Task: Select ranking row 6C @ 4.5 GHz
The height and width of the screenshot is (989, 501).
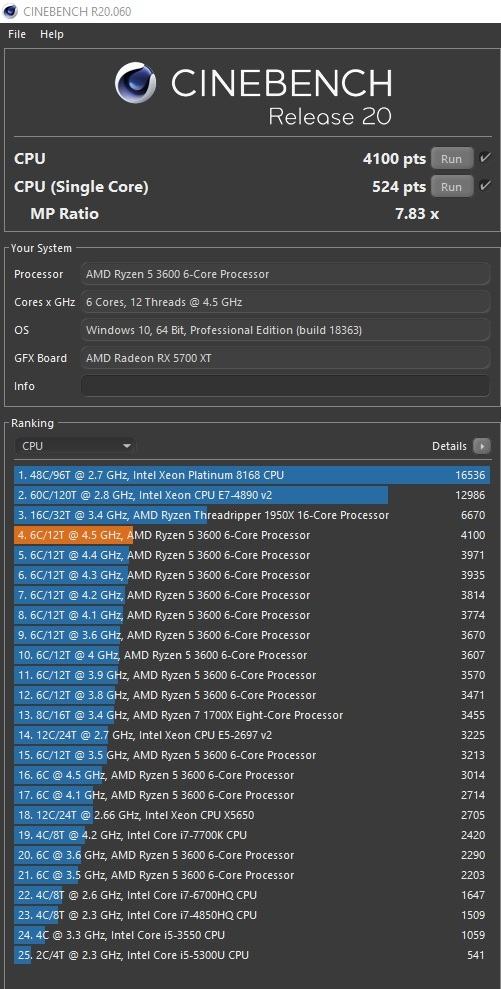Action: pyautogui.click(x=252, y=775)
